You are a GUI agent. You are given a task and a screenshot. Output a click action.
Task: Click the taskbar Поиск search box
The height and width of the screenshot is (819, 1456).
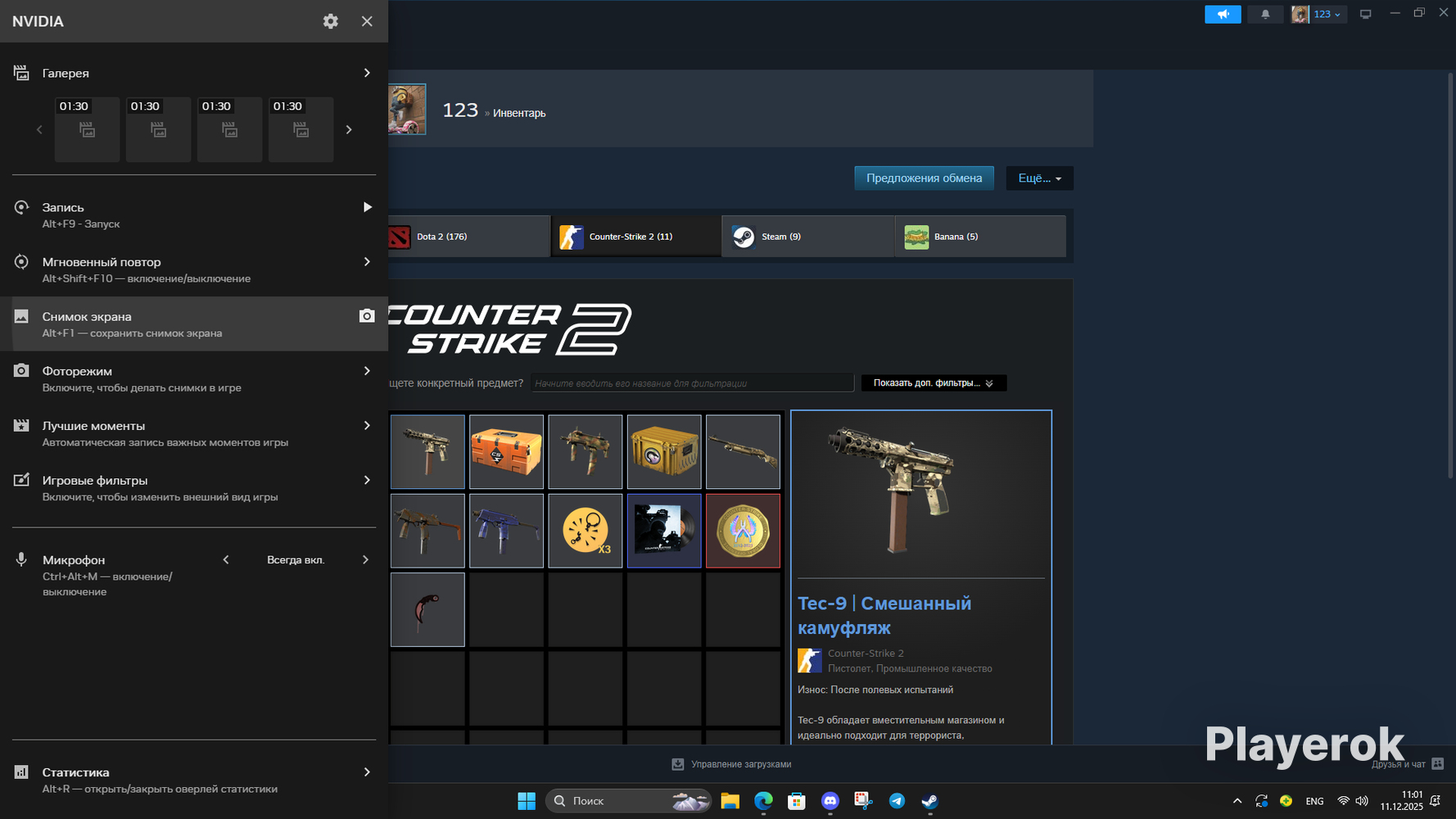[628, 801]
